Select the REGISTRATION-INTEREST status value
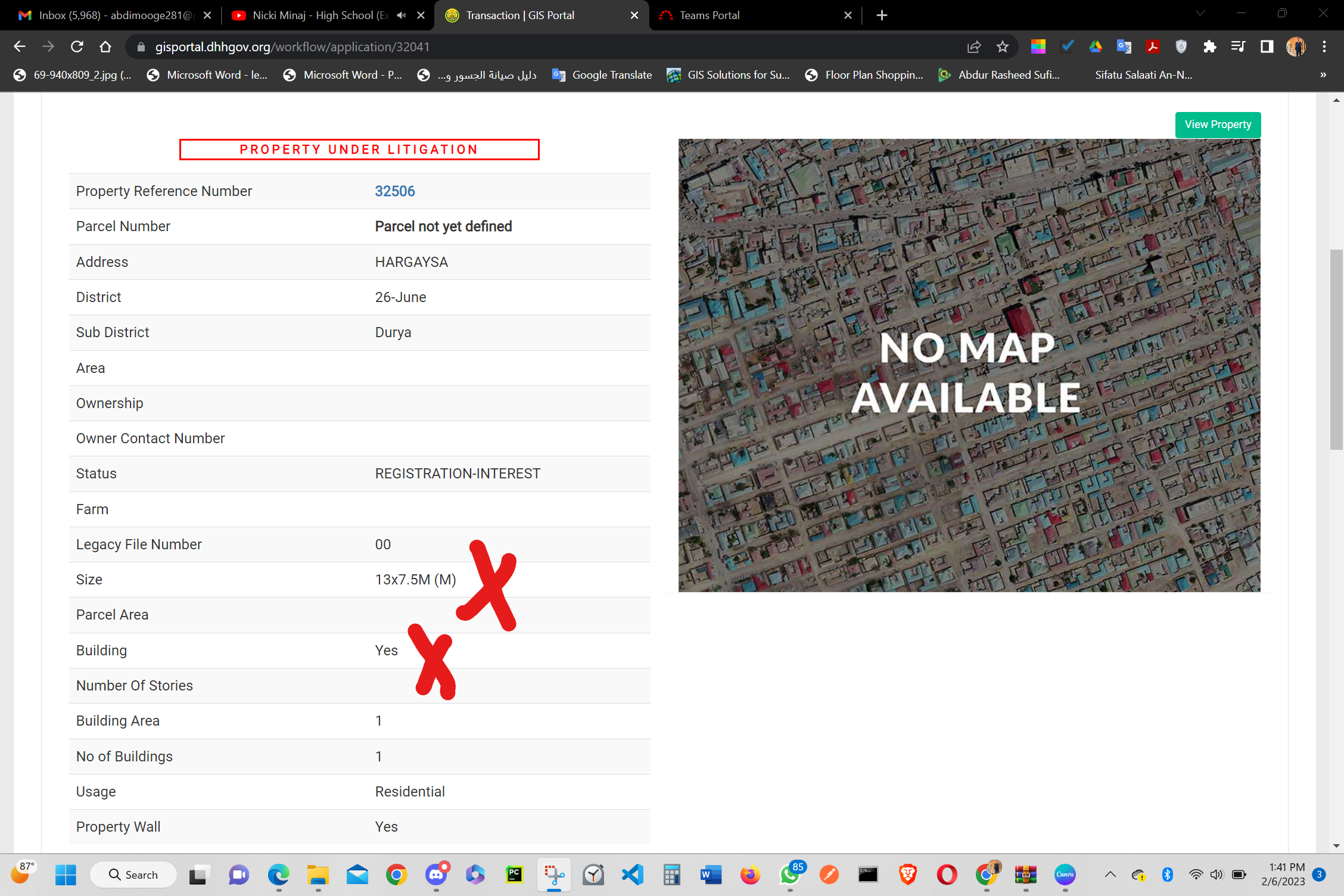Image resolution: width=1344 pixels, height=896 pixels. click(x=458, y=474)
